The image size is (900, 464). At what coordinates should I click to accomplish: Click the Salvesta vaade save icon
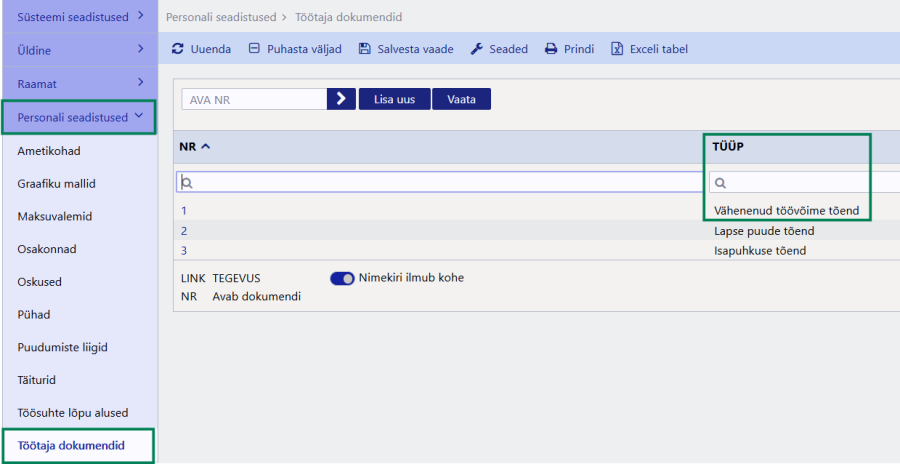(364, 49)
